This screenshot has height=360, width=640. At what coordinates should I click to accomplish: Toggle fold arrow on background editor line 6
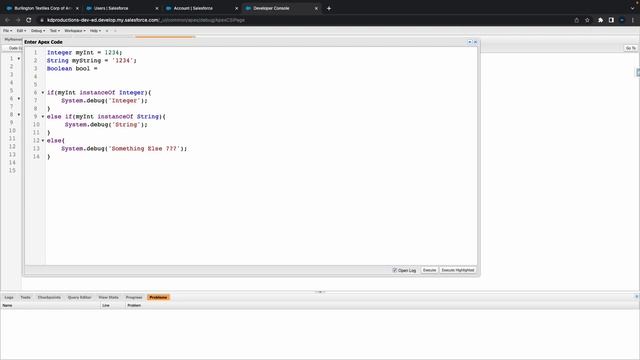point(19,99)
